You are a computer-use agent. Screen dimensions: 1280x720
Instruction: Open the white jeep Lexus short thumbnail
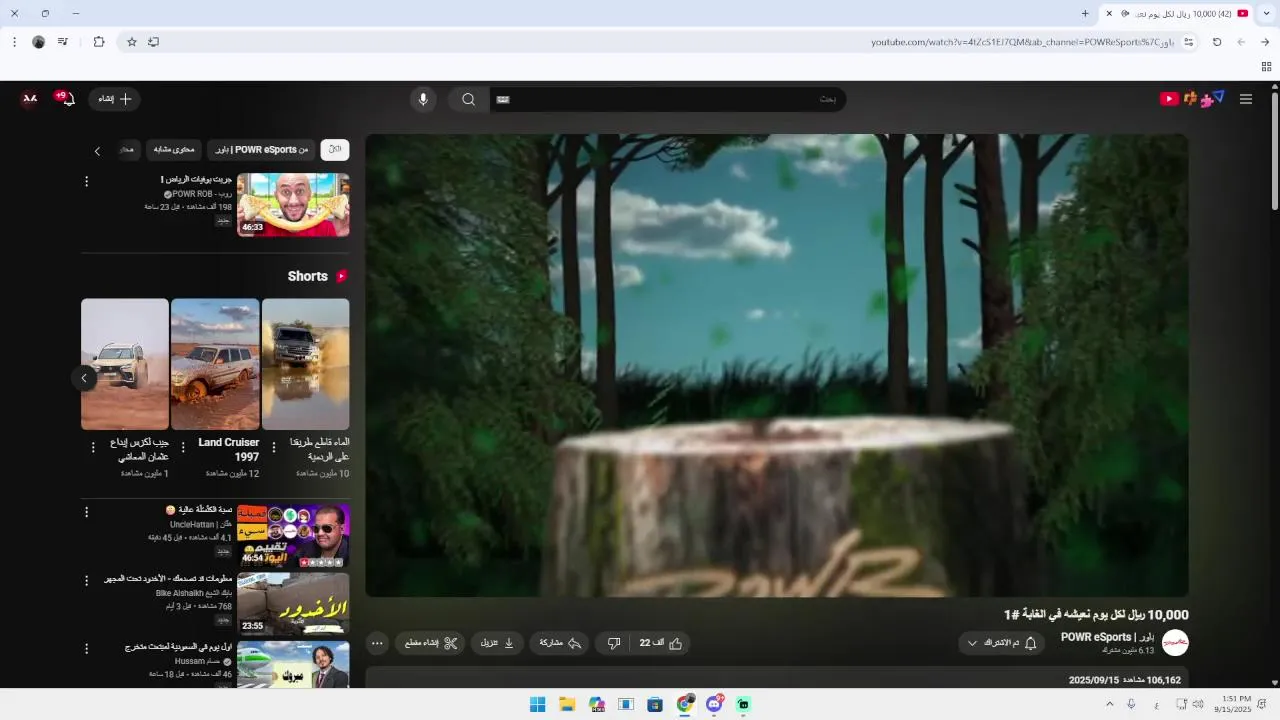125,364
